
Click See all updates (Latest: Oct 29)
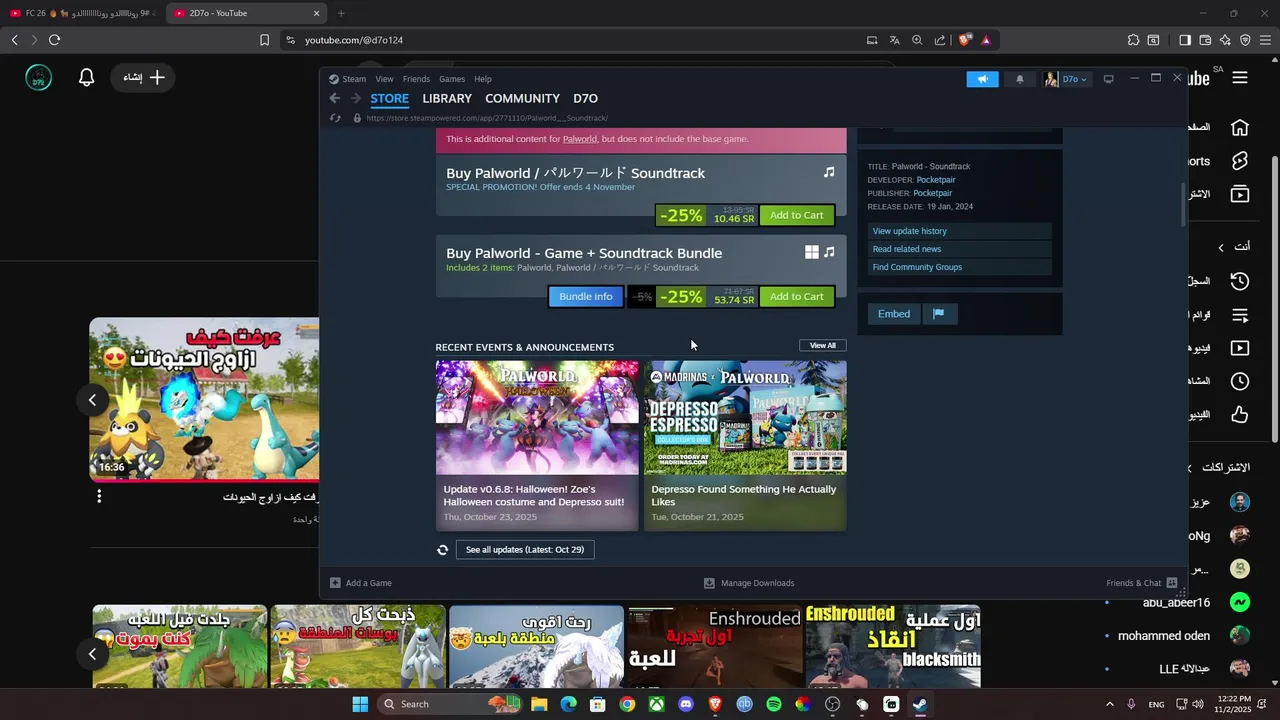[x=525, y=549]
